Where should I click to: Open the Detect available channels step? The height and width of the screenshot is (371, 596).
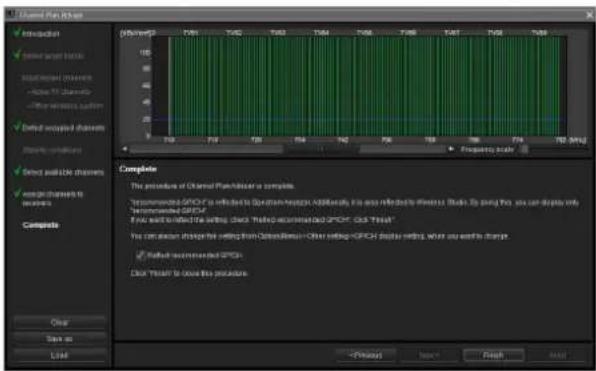point(63,172)
